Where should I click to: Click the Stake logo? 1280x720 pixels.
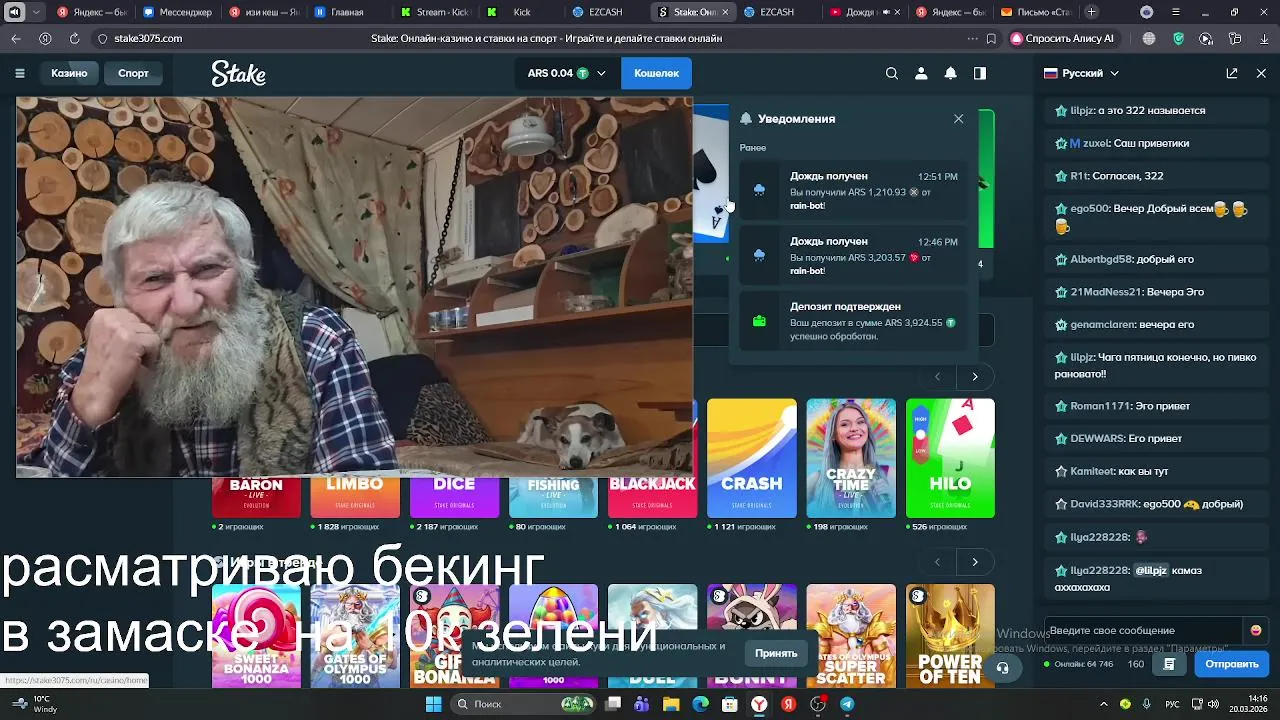pos(238,73)
